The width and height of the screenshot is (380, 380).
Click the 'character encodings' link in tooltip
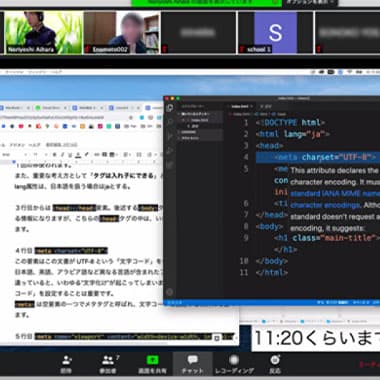[325, 205]
